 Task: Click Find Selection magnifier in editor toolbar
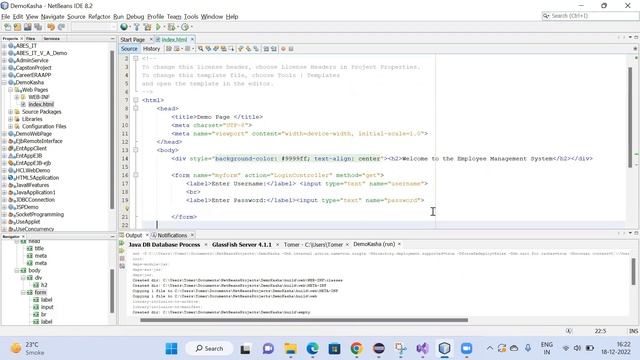coord(200,49)
